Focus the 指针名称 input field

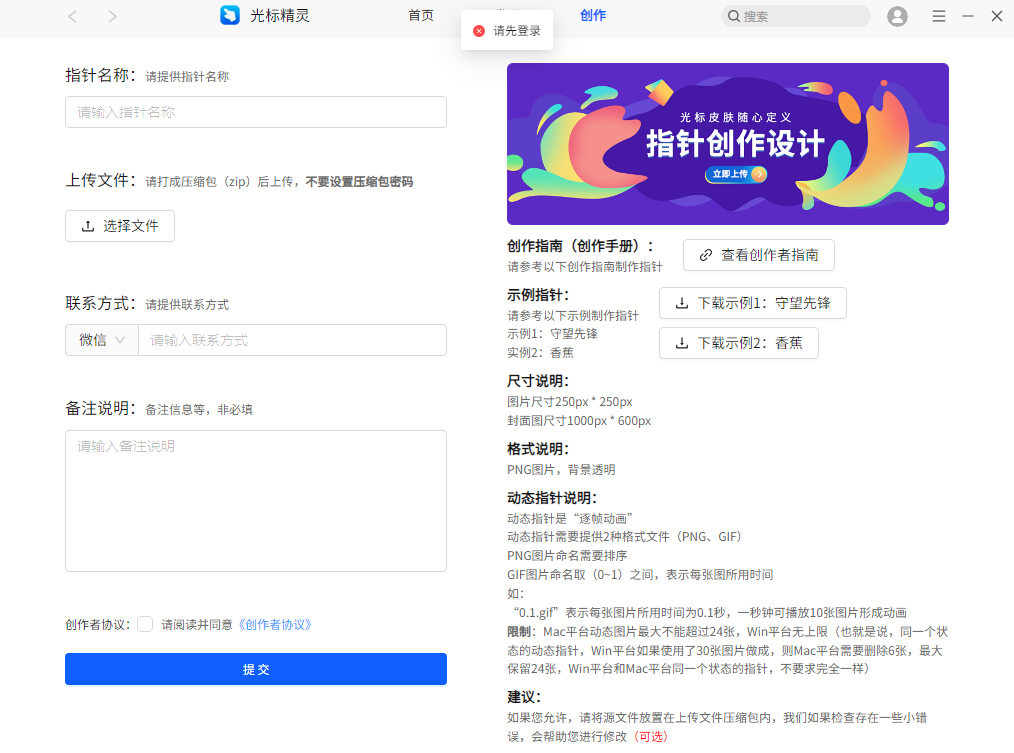pos(256,112)
